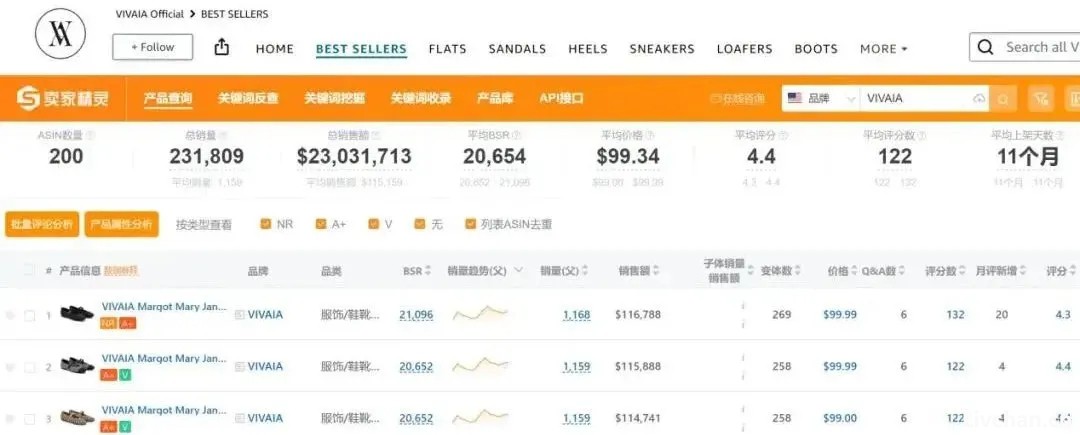Select the checkbox for product row 3
The width and height of the screenshot is (1080, 435).
(30, 419)
